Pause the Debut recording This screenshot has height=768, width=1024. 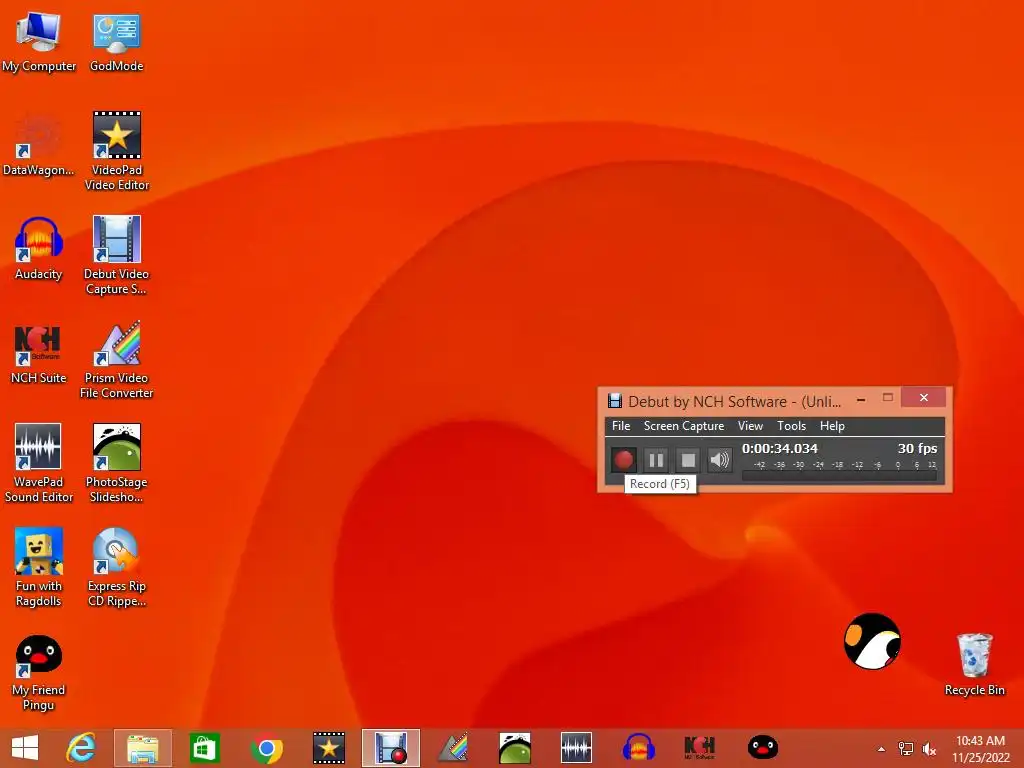coord(656,460)
